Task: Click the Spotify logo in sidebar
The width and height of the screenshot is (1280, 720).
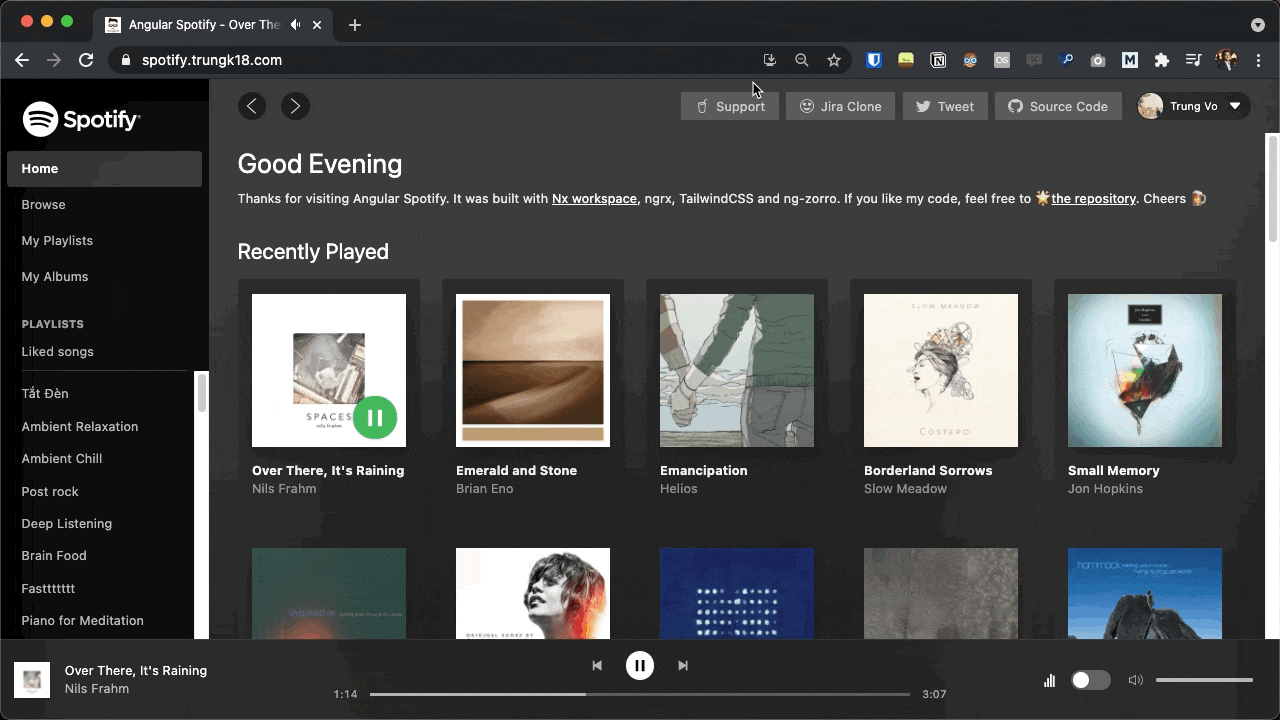Action: click(82, 120)
